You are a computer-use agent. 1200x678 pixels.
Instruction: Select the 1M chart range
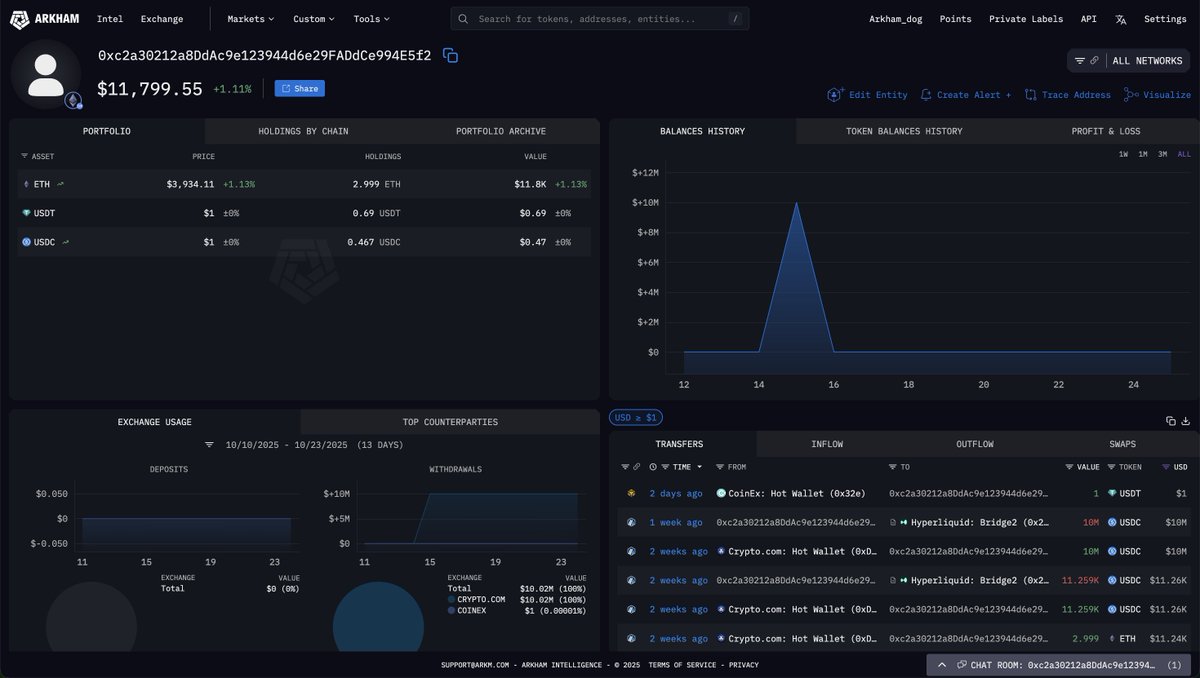[1143, 154]
